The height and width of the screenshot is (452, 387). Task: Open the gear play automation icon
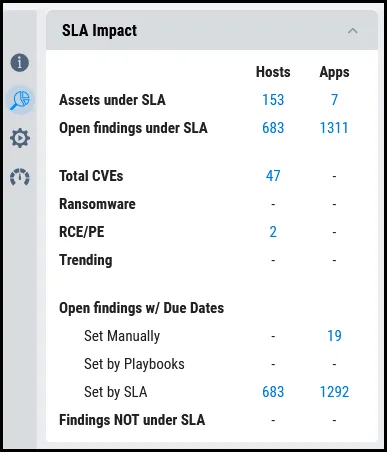pyautogui.click(x=20, y=138)
